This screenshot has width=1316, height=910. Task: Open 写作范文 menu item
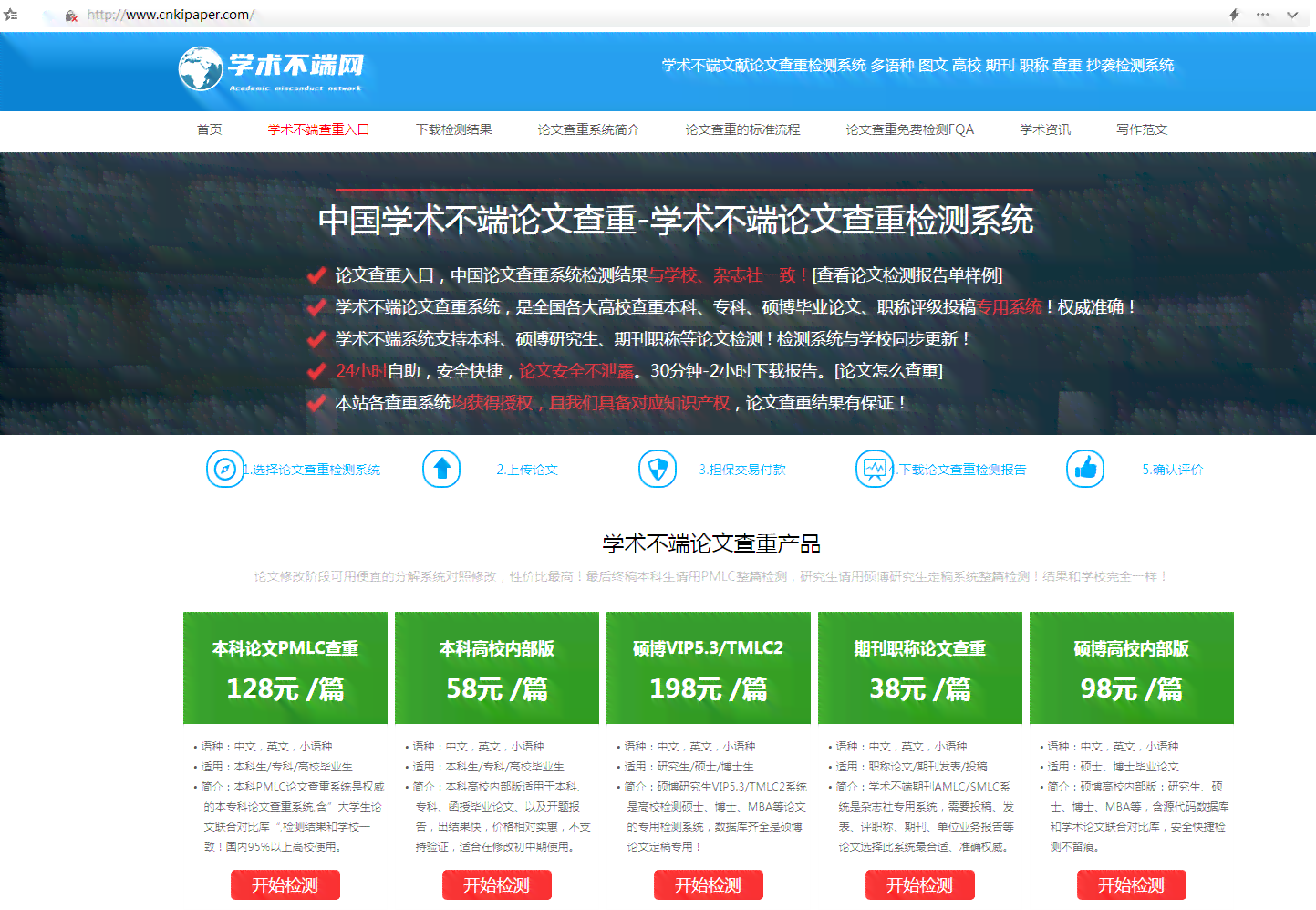1142,129
